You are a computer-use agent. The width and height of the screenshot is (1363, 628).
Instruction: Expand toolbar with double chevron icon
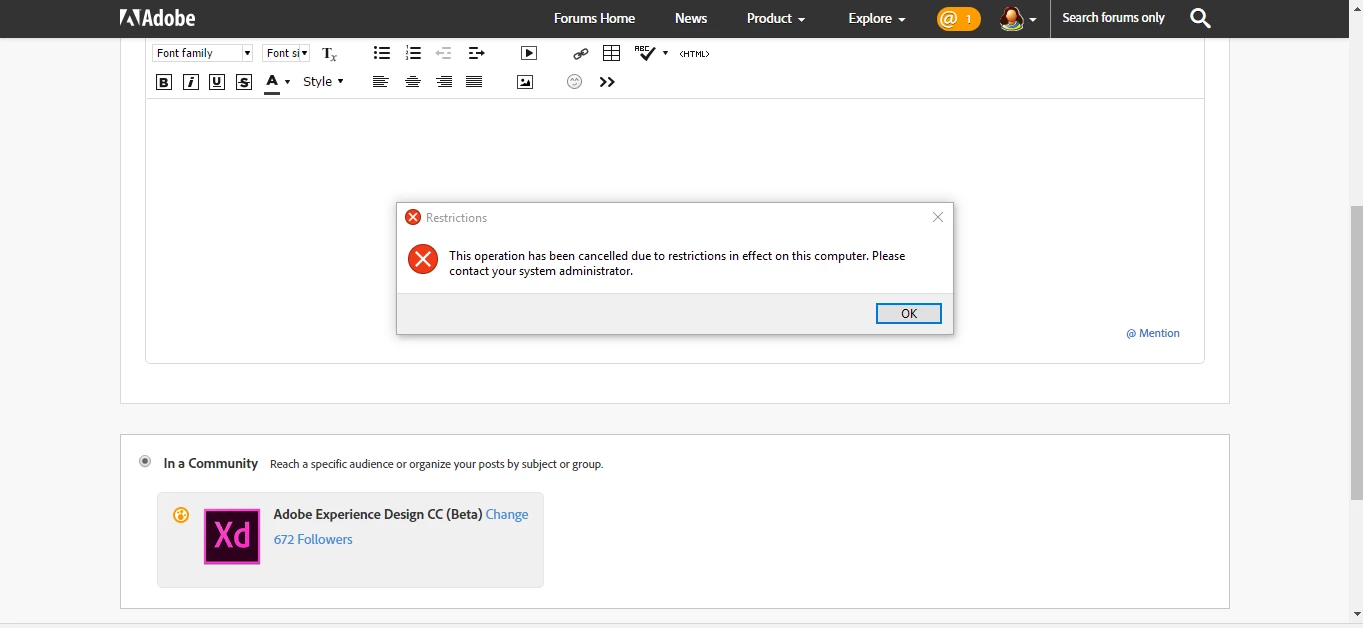pos(607,82)
